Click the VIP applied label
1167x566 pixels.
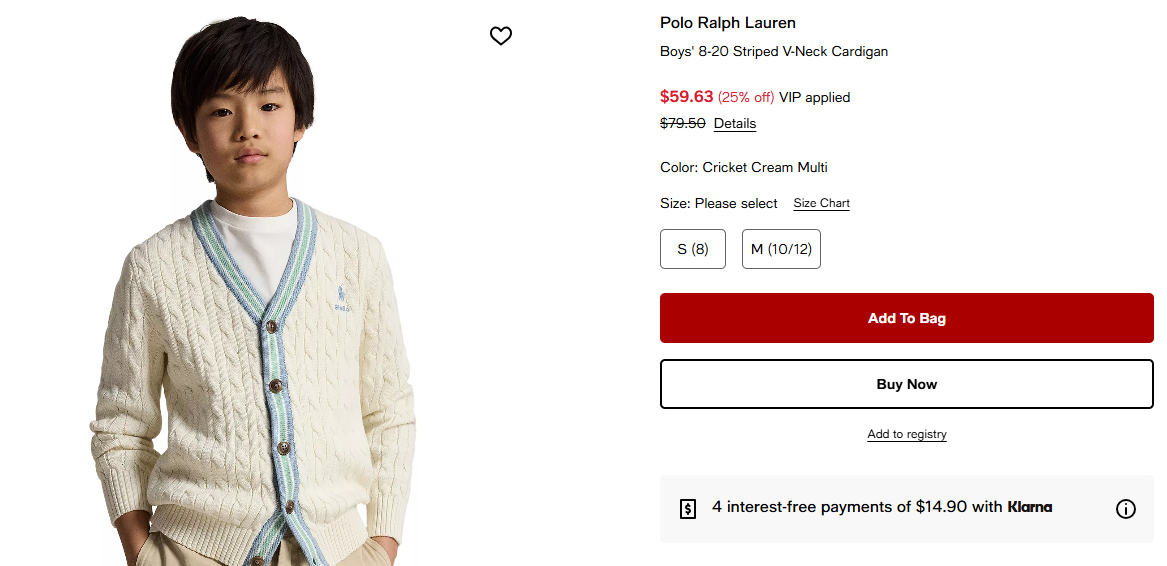pos(814,97)
